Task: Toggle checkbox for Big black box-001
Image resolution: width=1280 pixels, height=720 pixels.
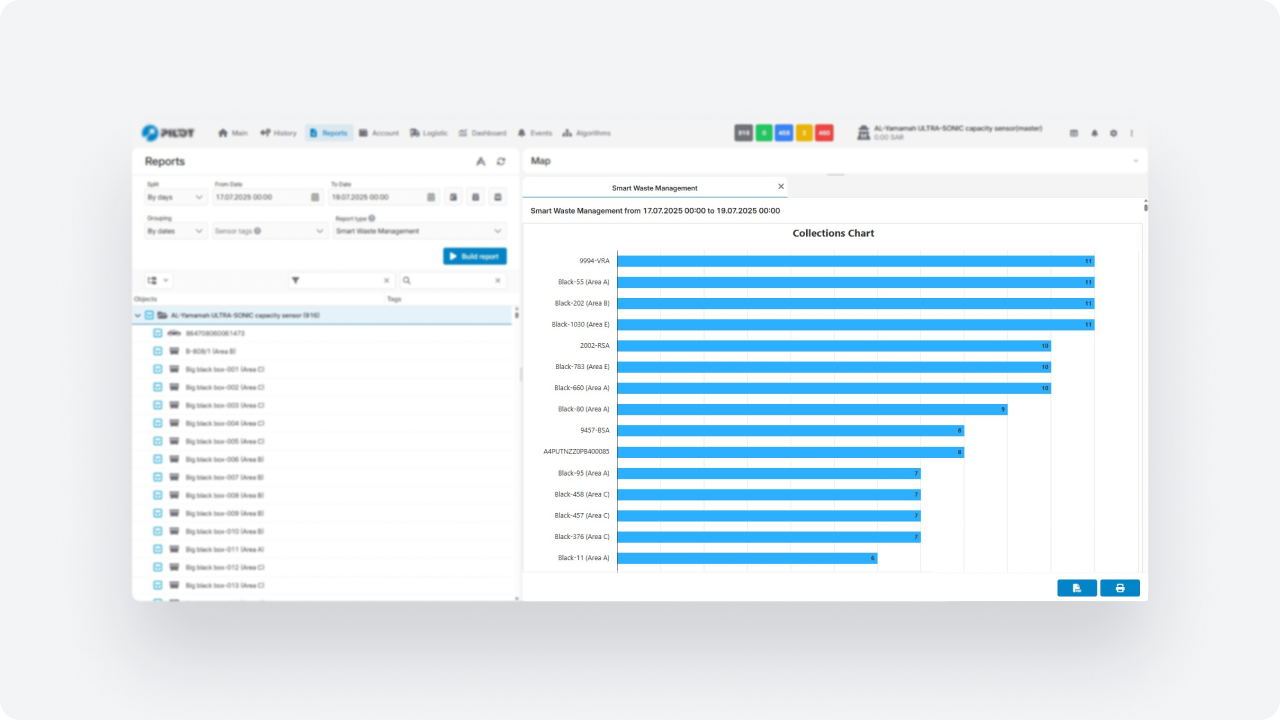Action: pyautogui.click(x=158, y=369)
